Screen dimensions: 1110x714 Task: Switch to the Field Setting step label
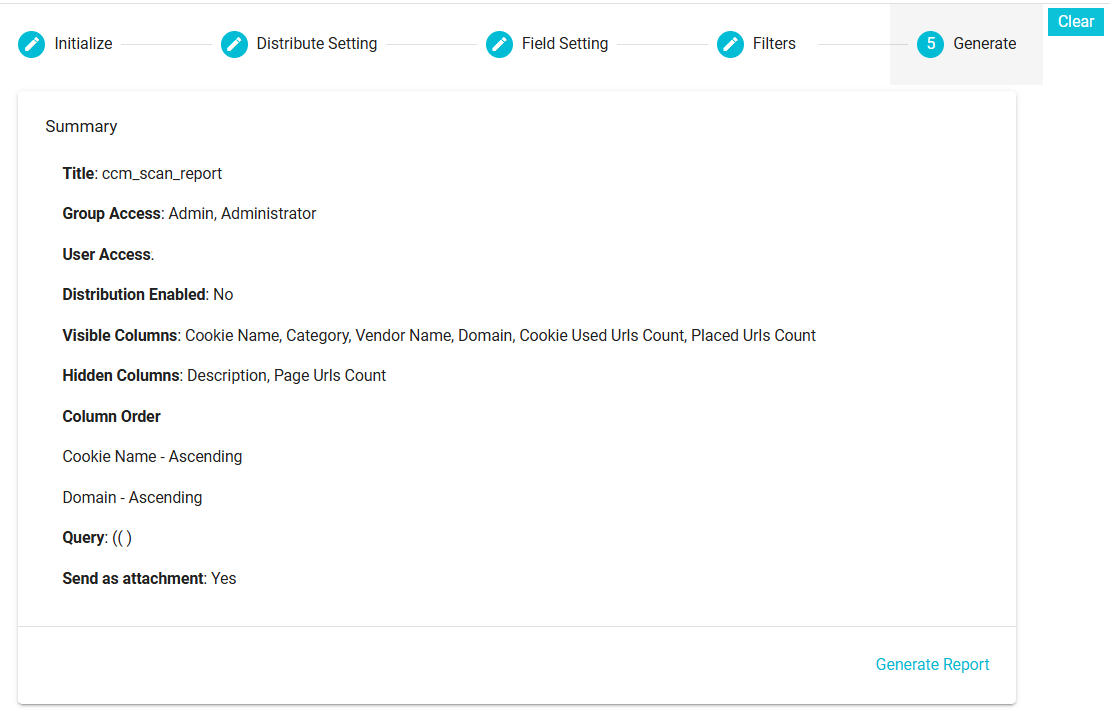[x=564, y=44]
